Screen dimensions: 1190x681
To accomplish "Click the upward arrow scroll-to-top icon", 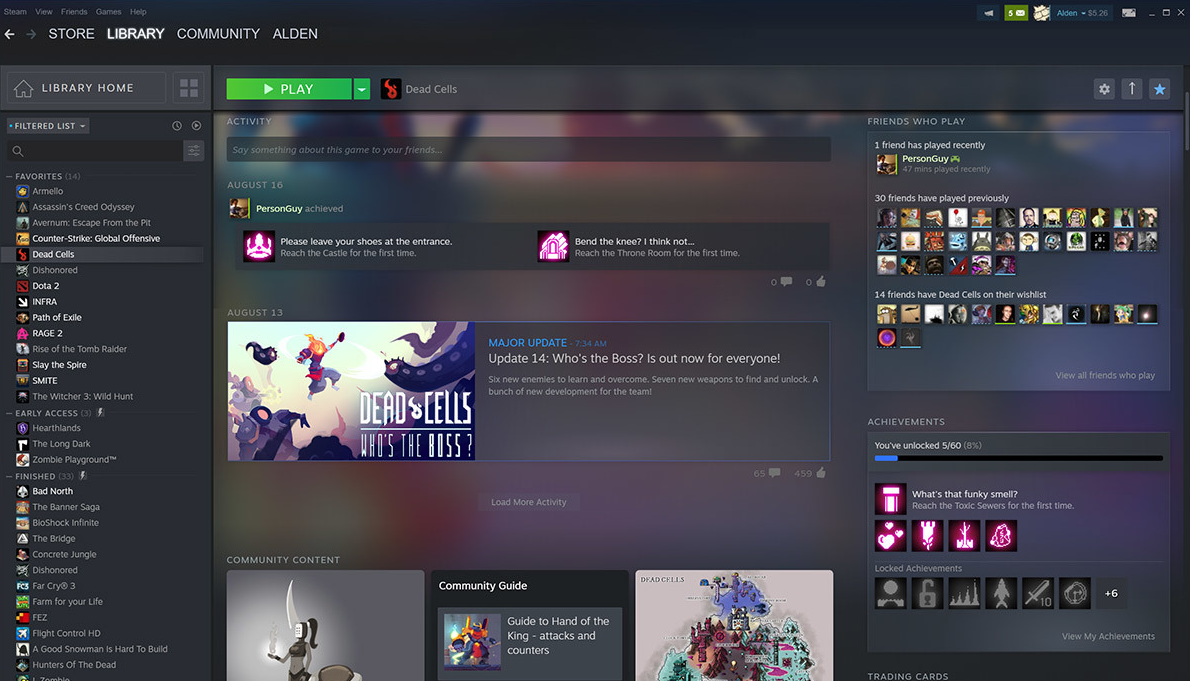I will [x=1132, y=89].
